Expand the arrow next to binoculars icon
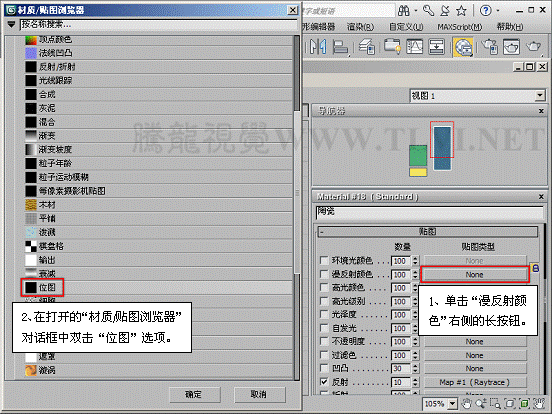 [x=415, y=11]
